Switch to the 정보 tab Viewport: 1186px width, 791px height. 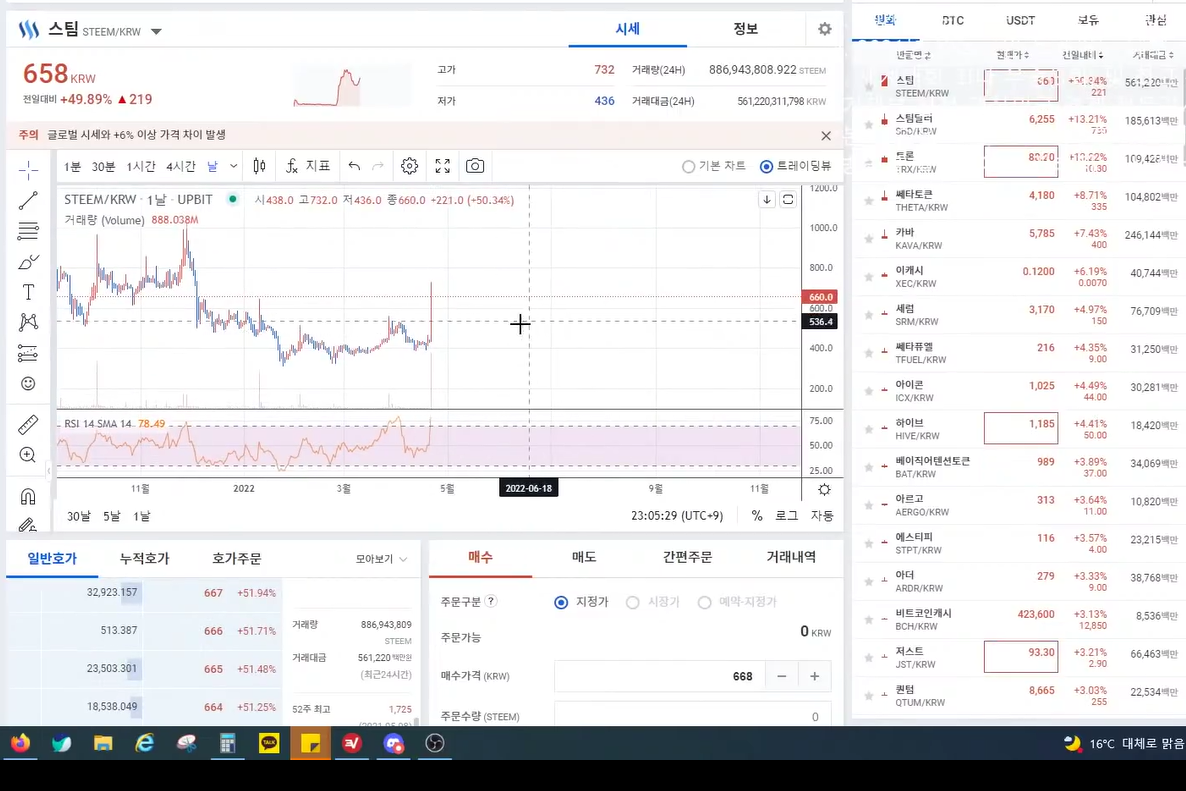[745, 29]
